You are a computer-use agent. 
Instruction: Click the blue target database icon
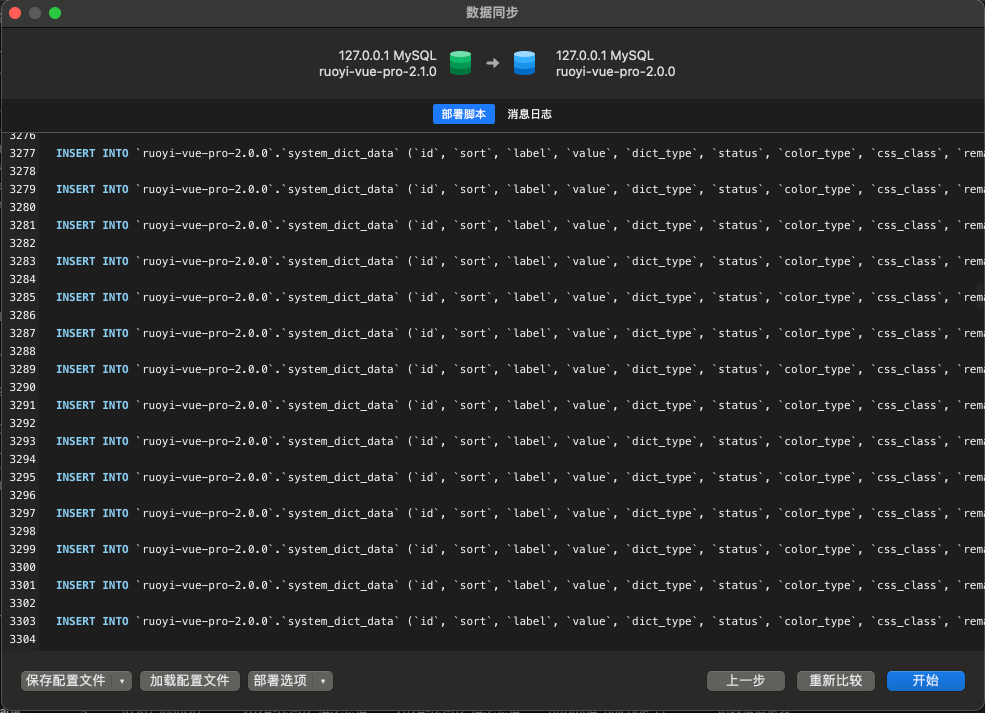524,63
